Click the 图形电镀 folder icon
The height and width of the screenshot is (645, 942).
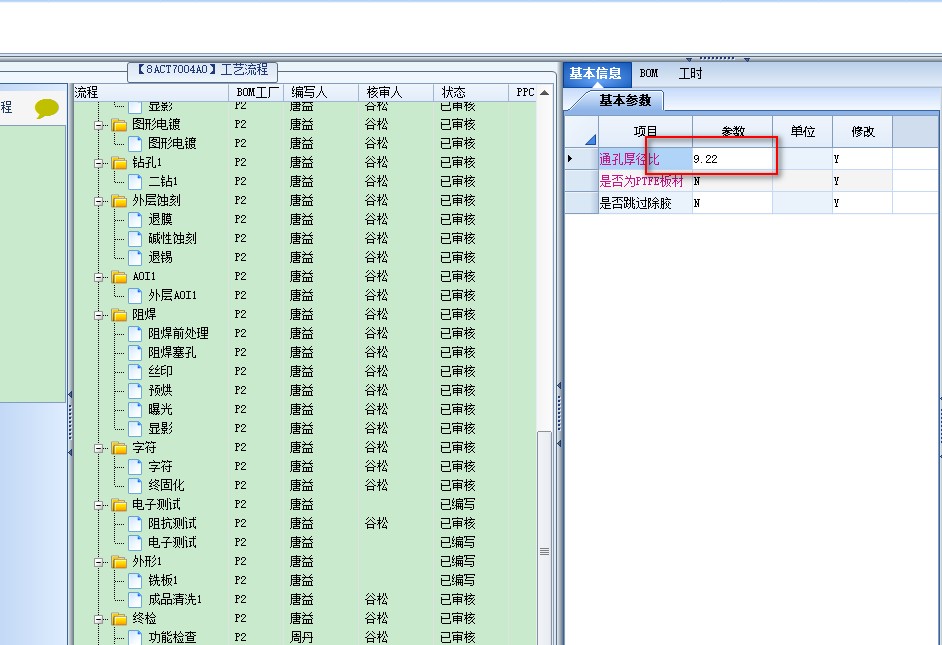pyautogui.click(x=119, y=125)
